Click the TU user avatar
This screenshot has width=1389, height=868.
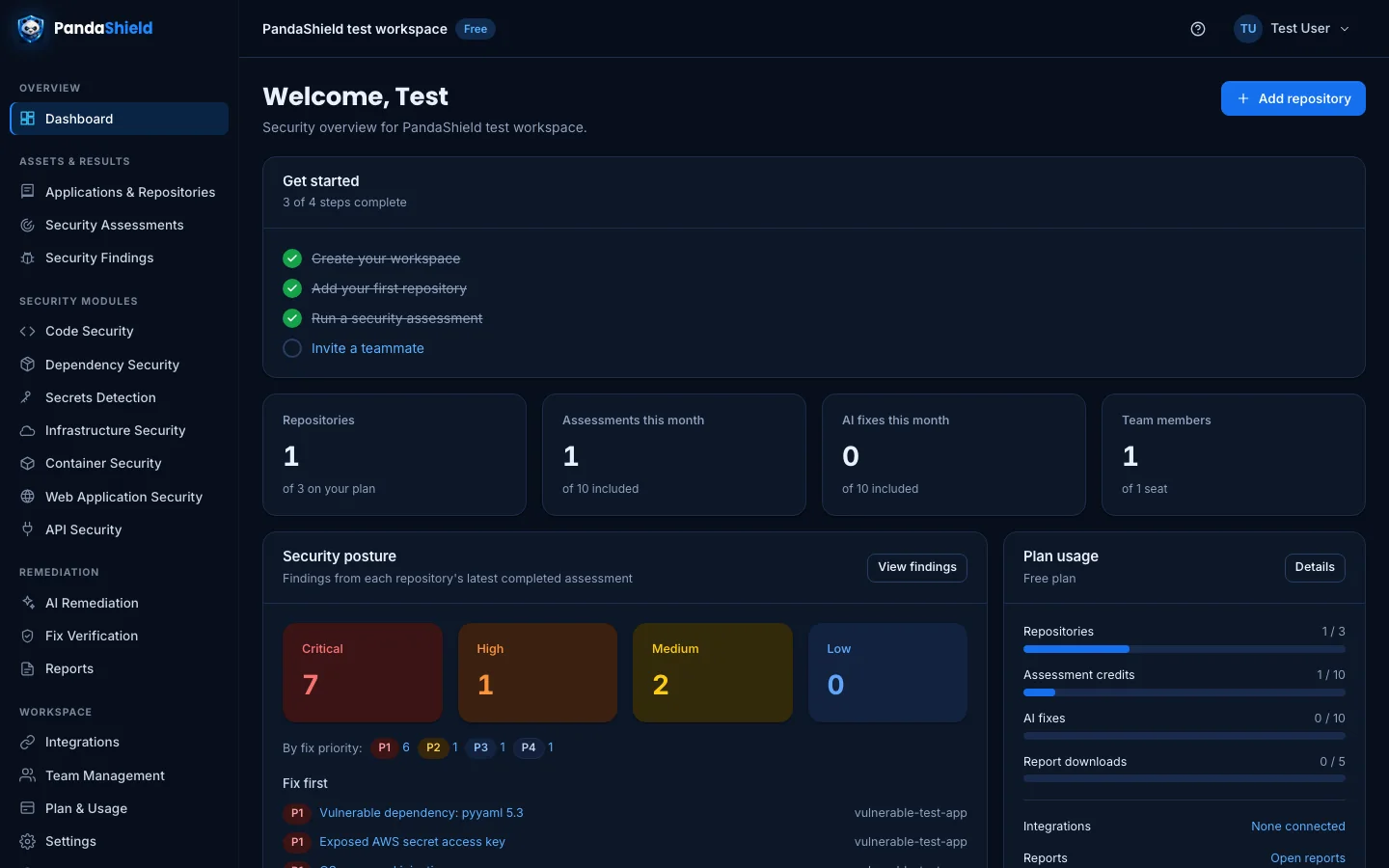(x=1248, y=29)
